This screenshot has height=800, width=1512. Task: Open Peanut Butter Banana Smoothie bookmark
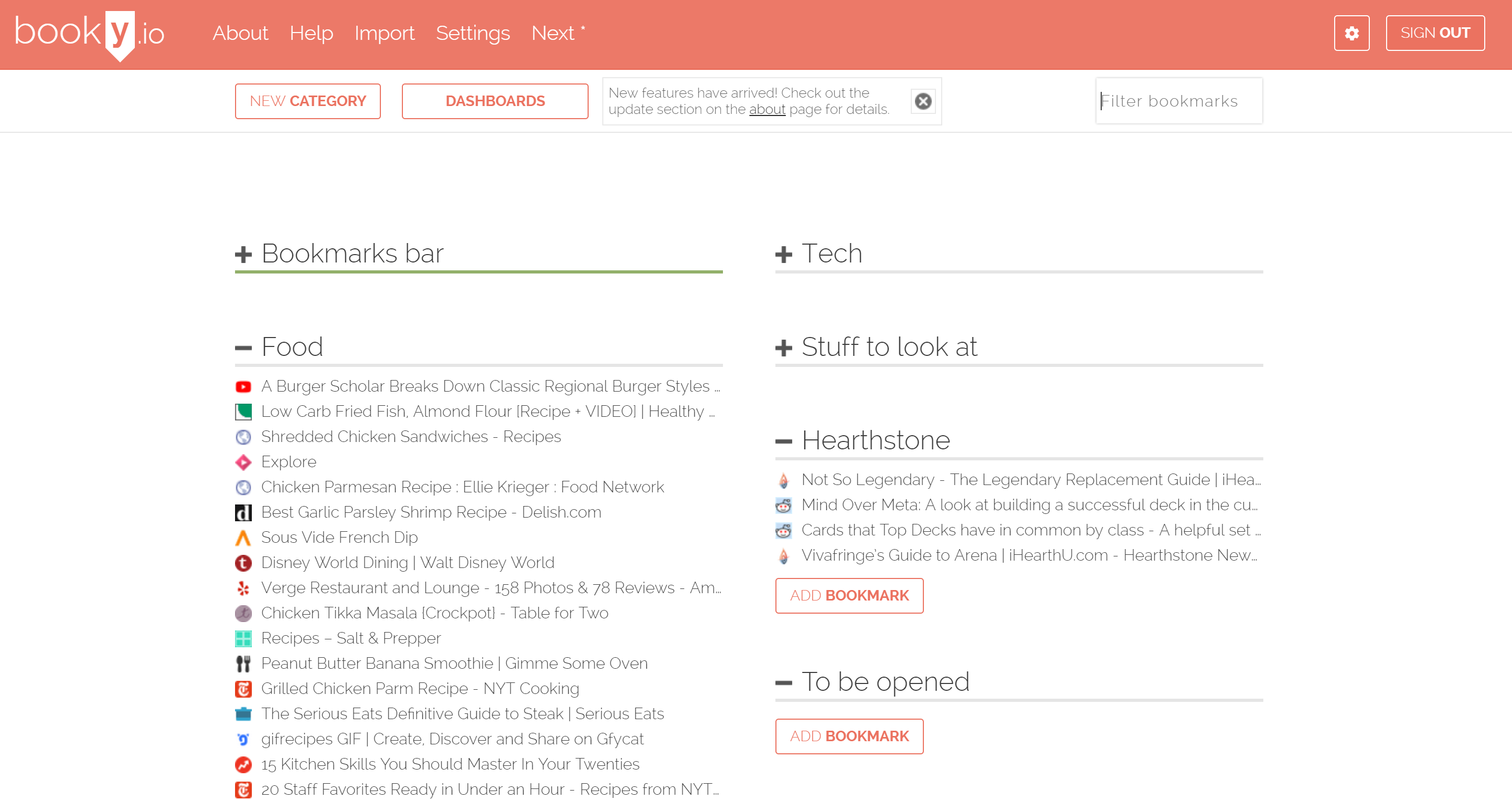(454, 664)
